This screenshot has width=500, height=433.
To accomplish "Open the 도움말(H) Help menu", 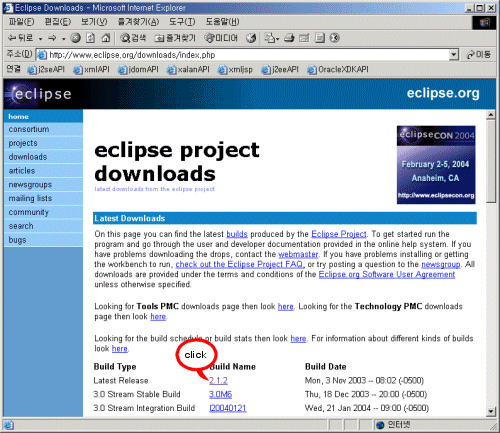I will point(222,22).
